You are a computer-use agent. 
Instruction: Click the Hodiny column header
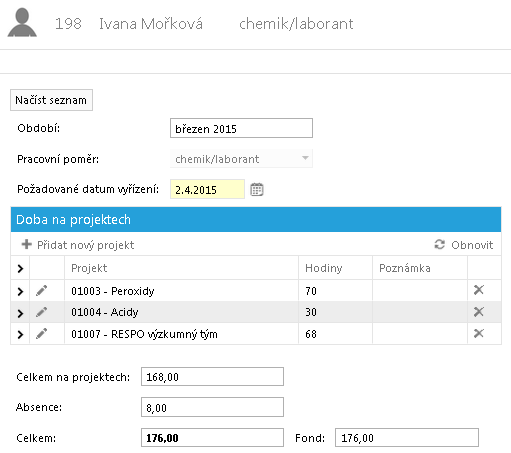pyautogui.click(x=324, y=268)
